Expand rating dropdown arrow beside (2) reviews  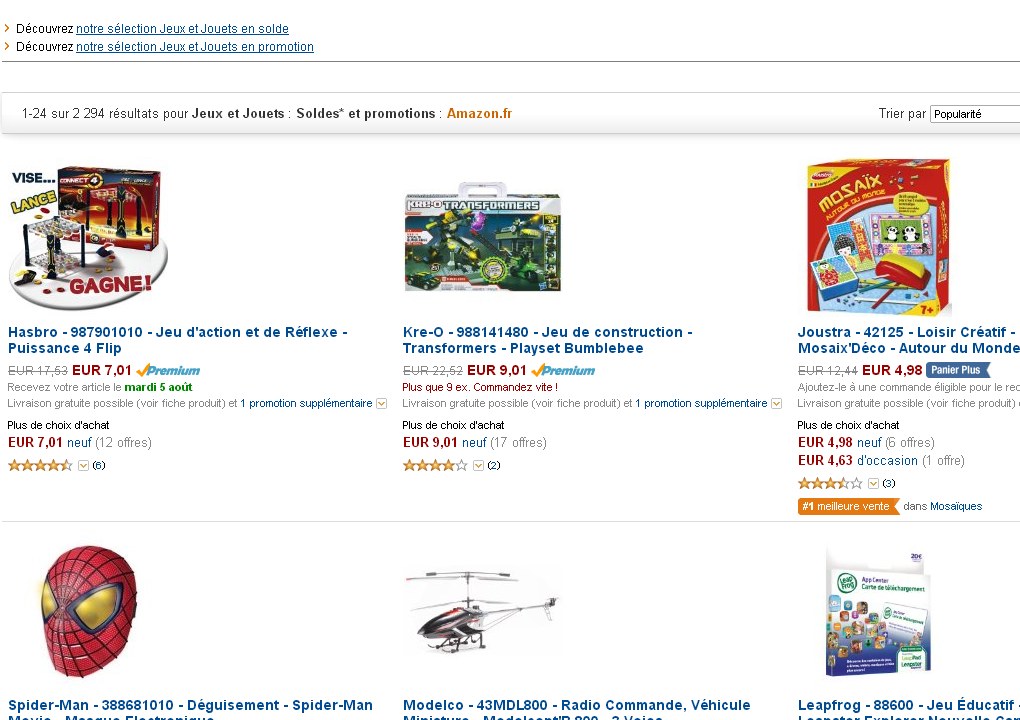click(x=478, y=466)
